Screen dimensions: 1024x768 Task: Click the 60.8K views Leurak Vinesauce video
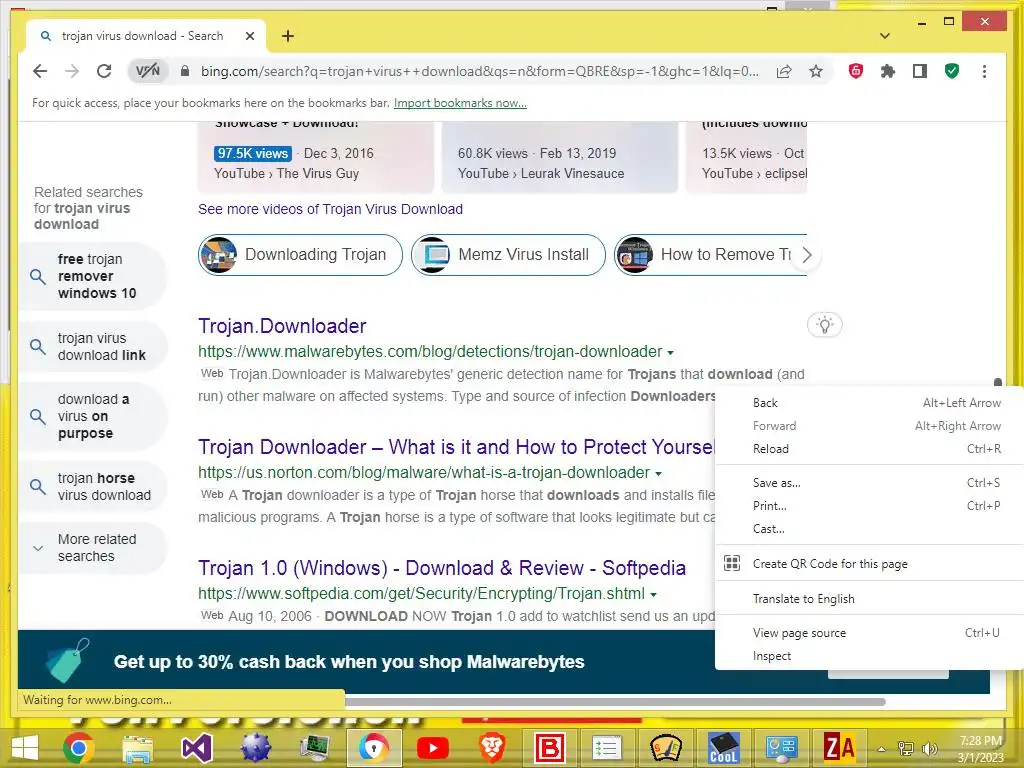tap(559, 157)
